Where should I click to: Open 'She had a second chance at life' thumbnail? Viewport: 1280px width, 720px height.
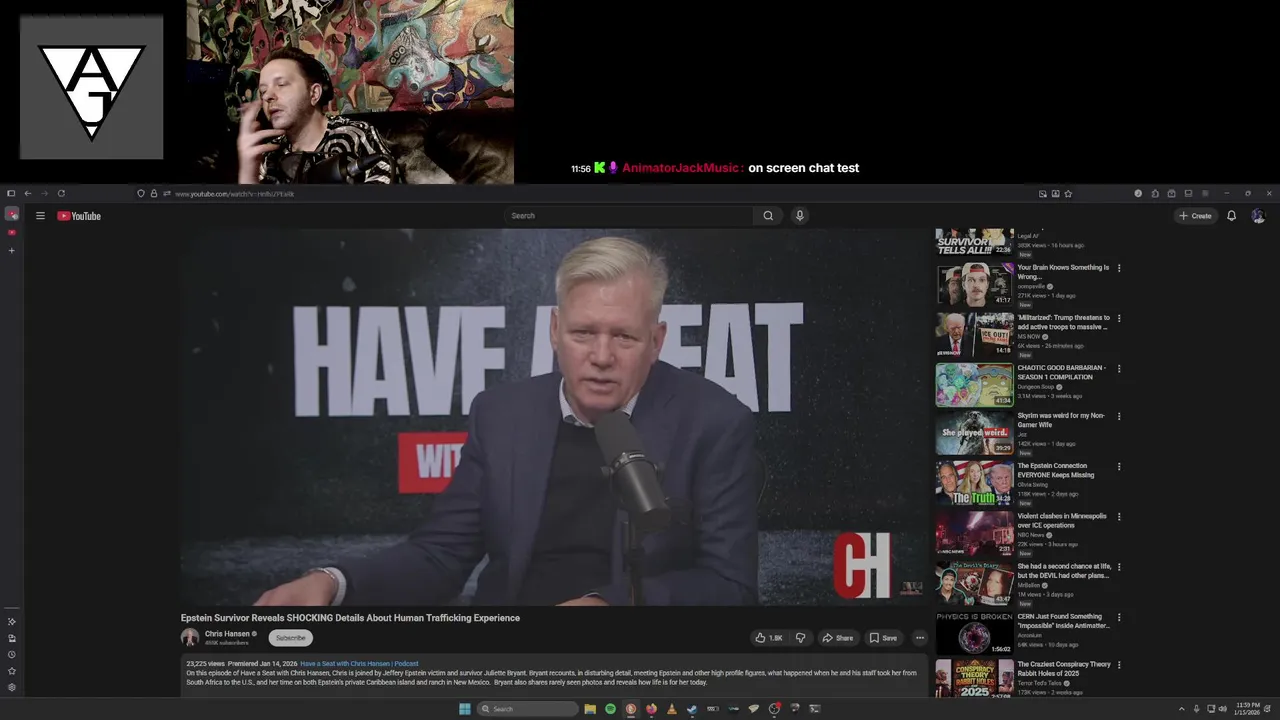974,584
